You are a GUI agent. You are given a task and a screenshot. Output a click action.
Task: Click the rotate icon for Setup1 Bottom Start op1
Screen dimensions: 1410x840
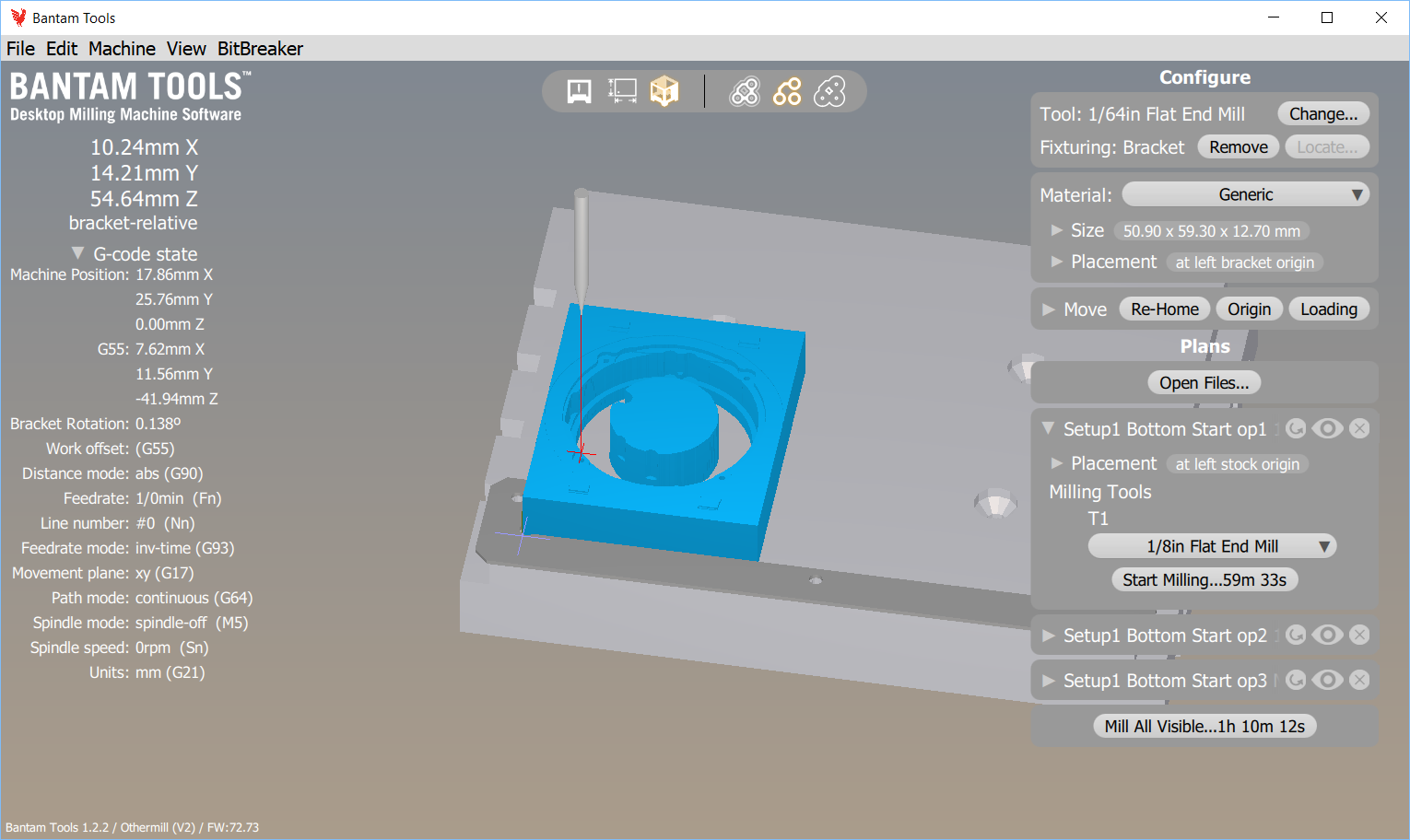tap(1295, 428)
